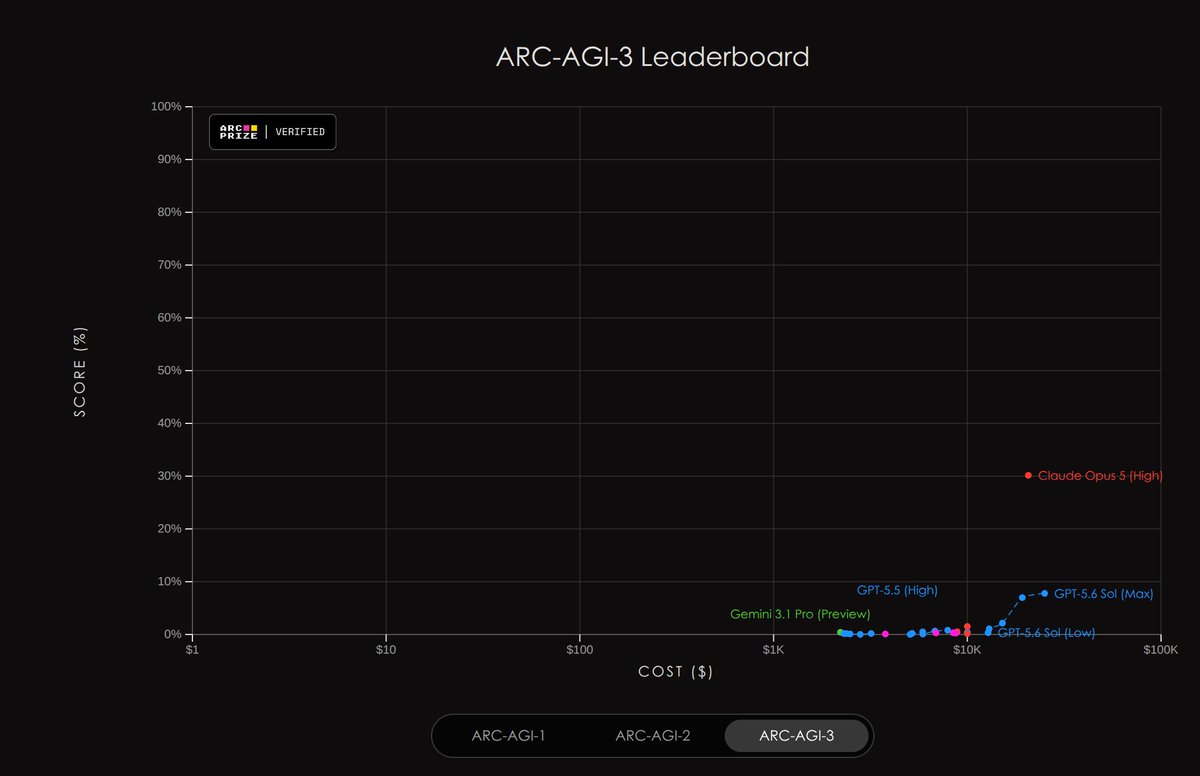Click the ARC Prize Verified badge
The width and height of the screenshot is (1200, 776).
273,132
